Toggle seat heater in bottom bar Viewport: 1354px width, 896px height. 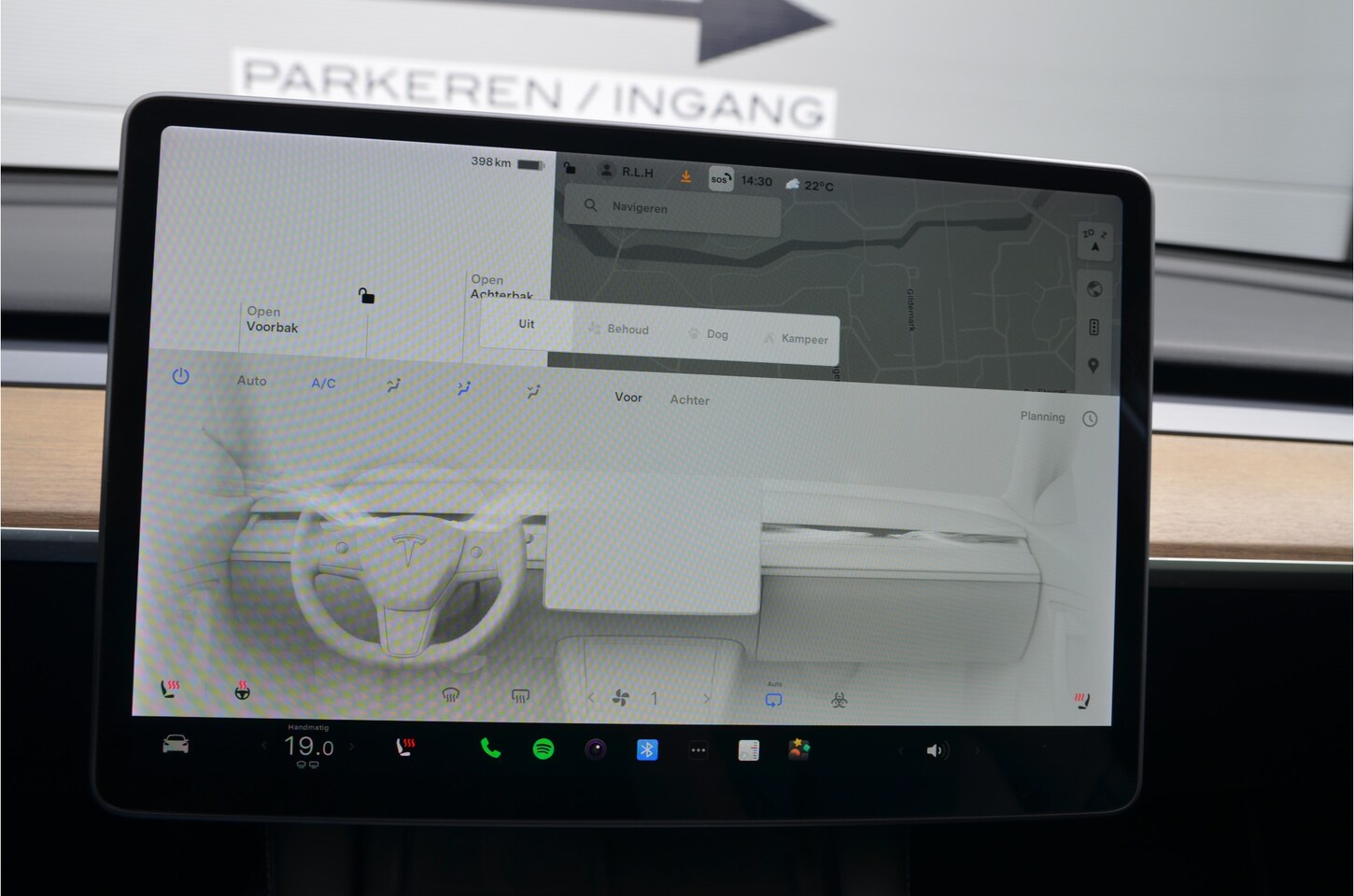(406, 746)
